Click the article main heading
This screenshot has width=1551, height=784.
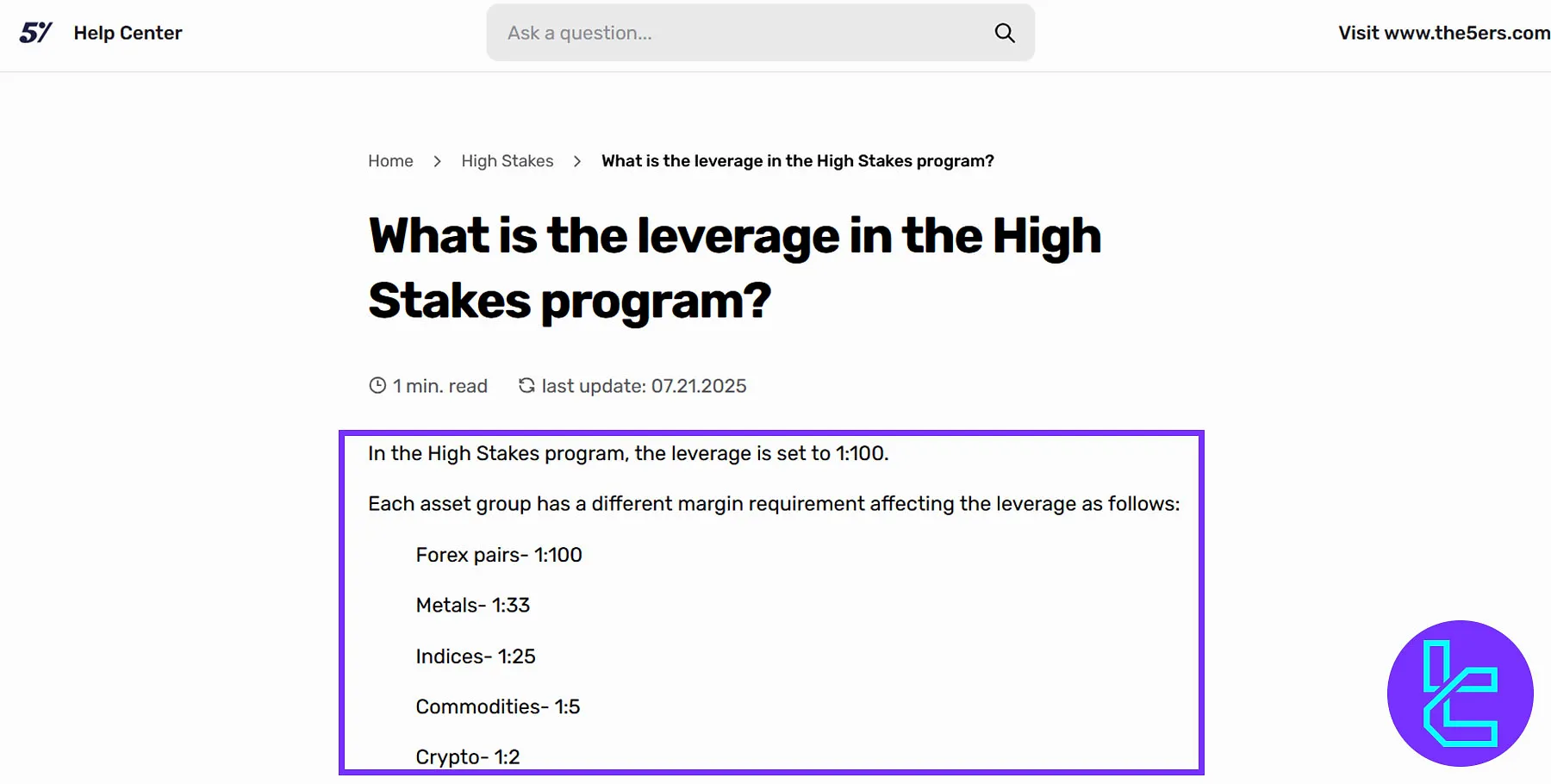click(x=734, y=268)
